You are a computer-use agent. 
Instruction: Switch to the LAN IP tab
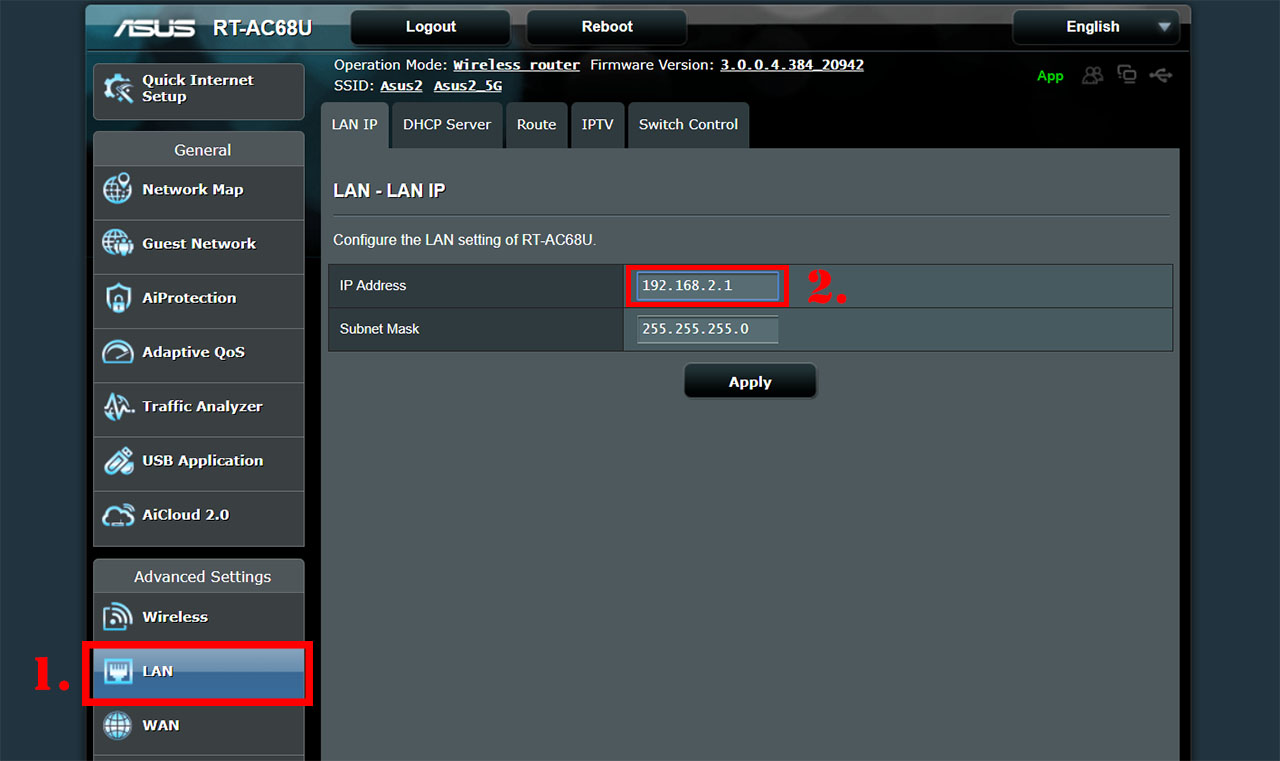(x=355, y=125)
